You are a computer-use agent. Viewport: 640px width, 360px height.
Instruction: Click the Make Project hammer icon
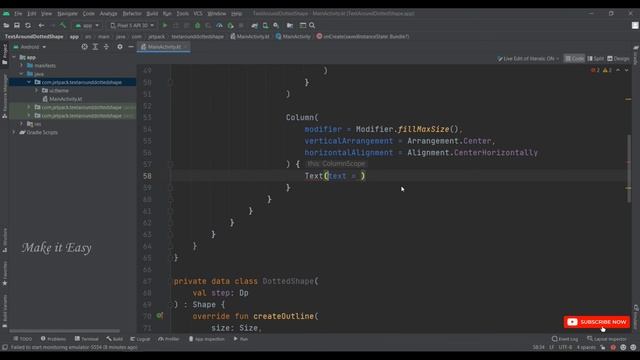click(63, 25)
